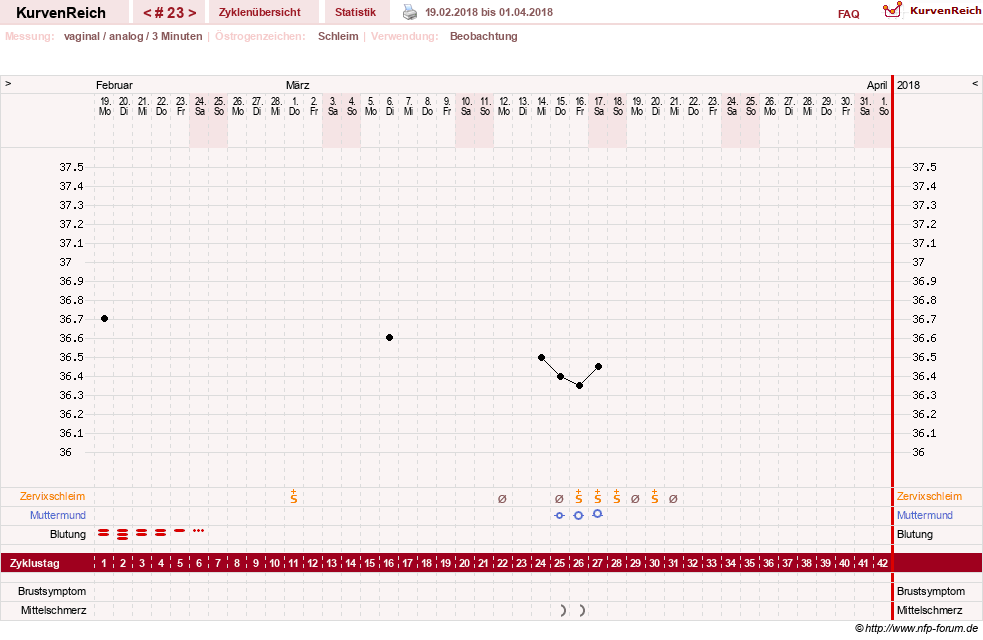Click the 'Schleim' Östrogenzeichen value

(x=338, y=36)
